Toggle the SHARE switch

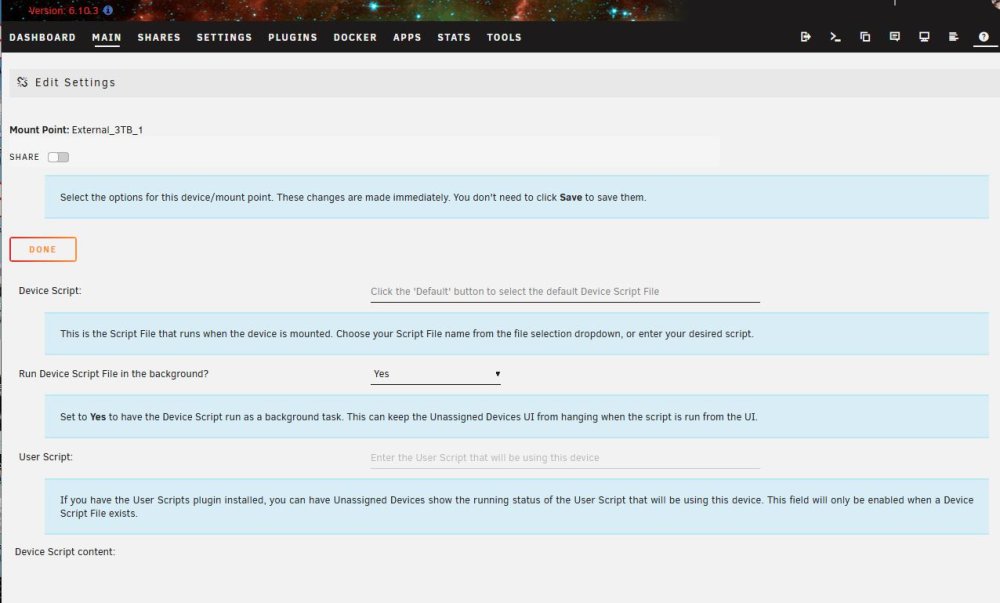[58, 157]
